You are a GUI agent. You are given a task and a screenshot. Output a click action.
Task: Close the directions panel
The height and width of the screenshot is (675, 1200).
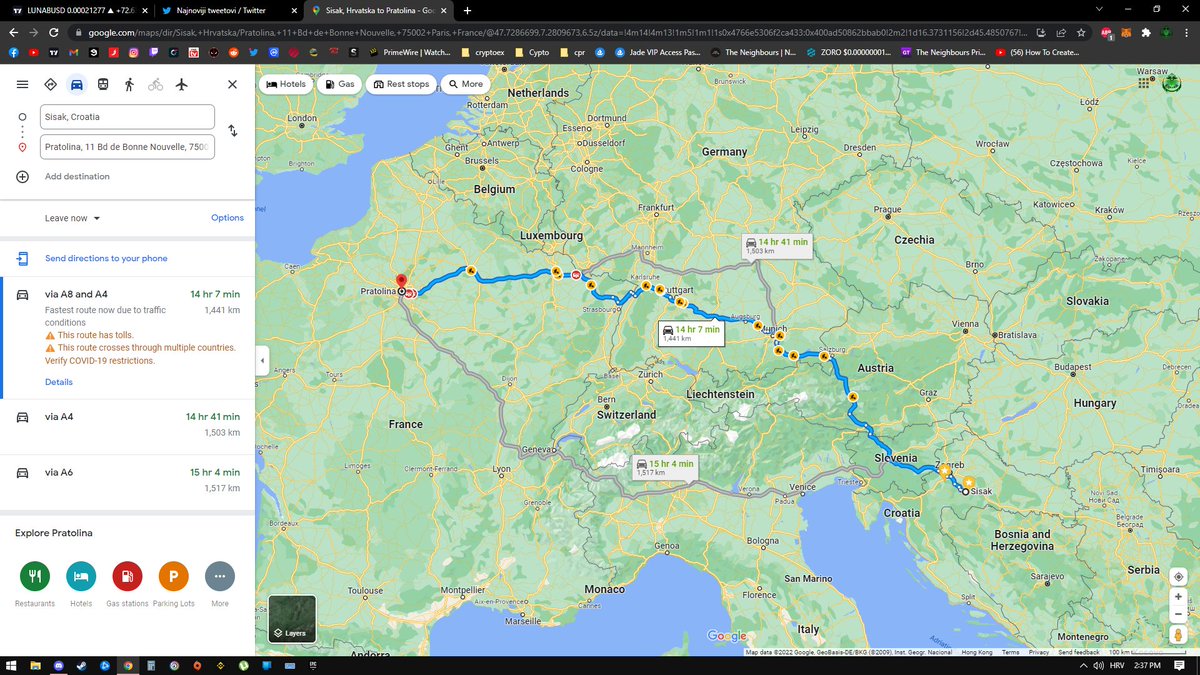click(x=232, y=84)
